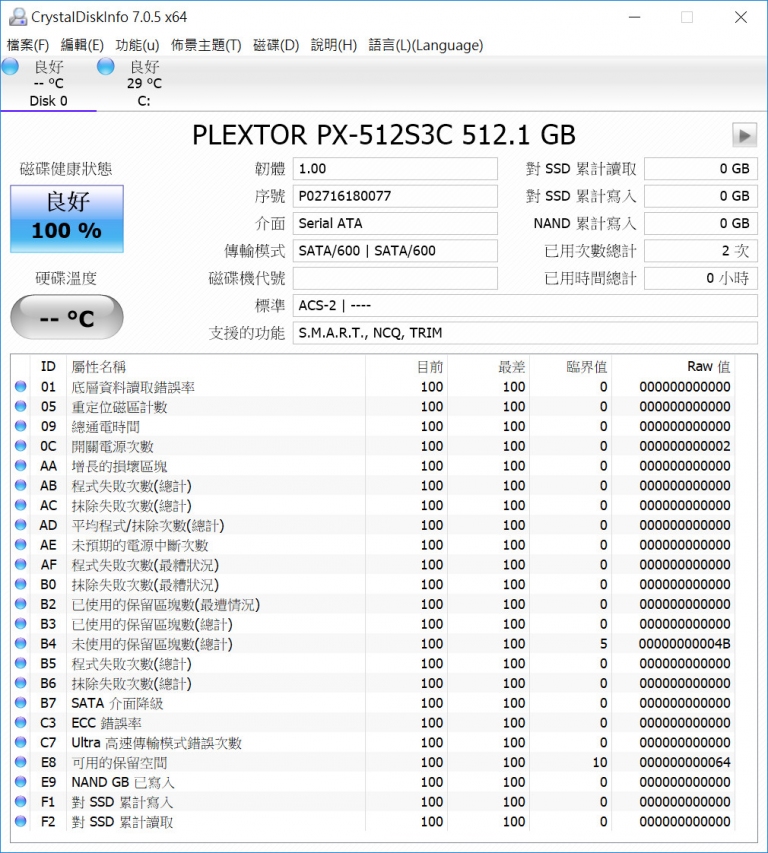Click the status dot for attribute 0C
The height and width of the screenshot is (853, 768).
21,446
